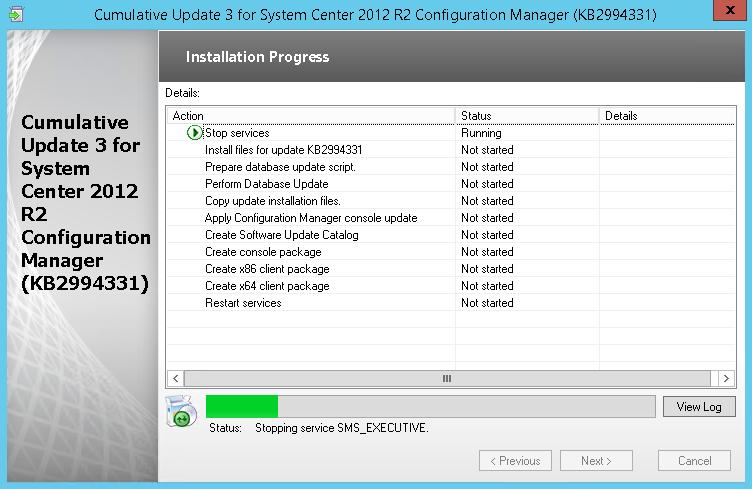Click the green running arrow beside Stop services

pyautogui.click(x=194, y=133)
